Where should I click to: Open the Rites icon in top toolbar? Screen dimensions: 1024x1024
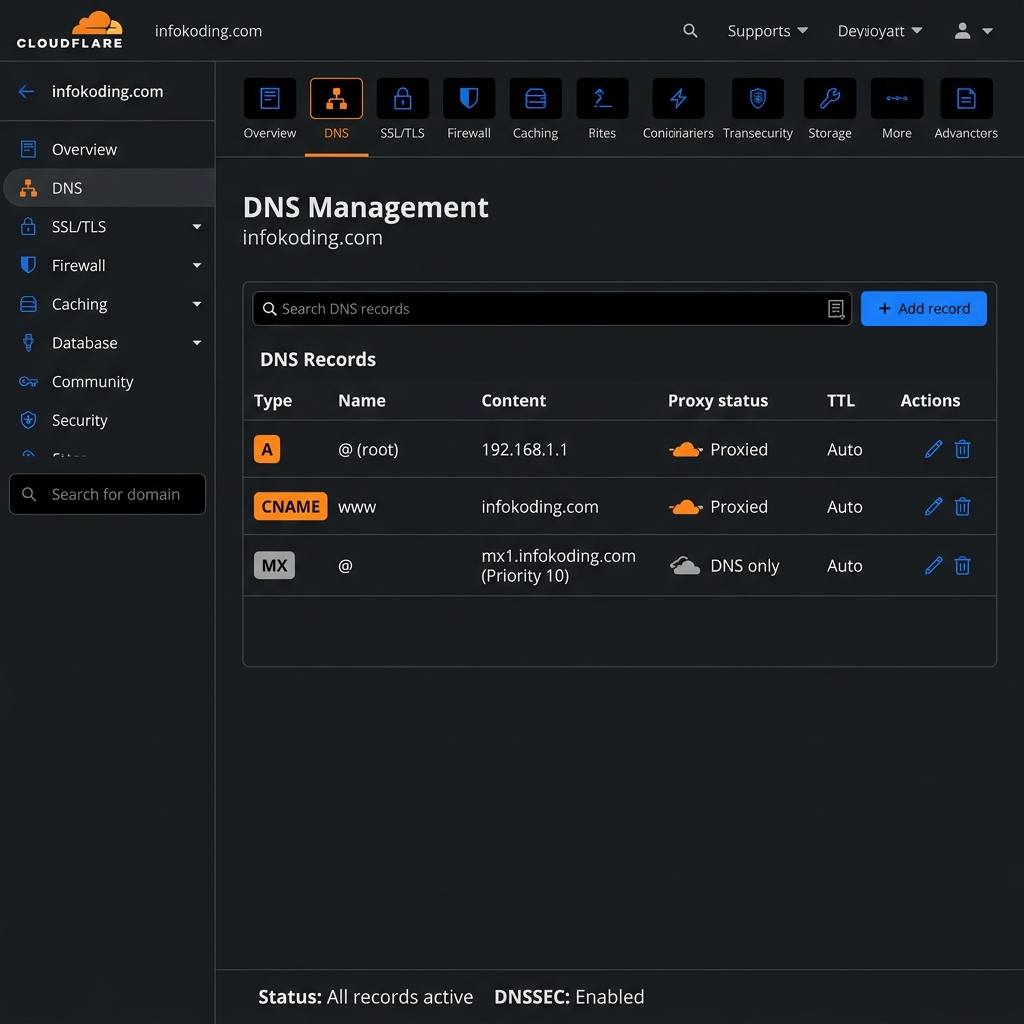pyautogui.click(x=602, y=99)
